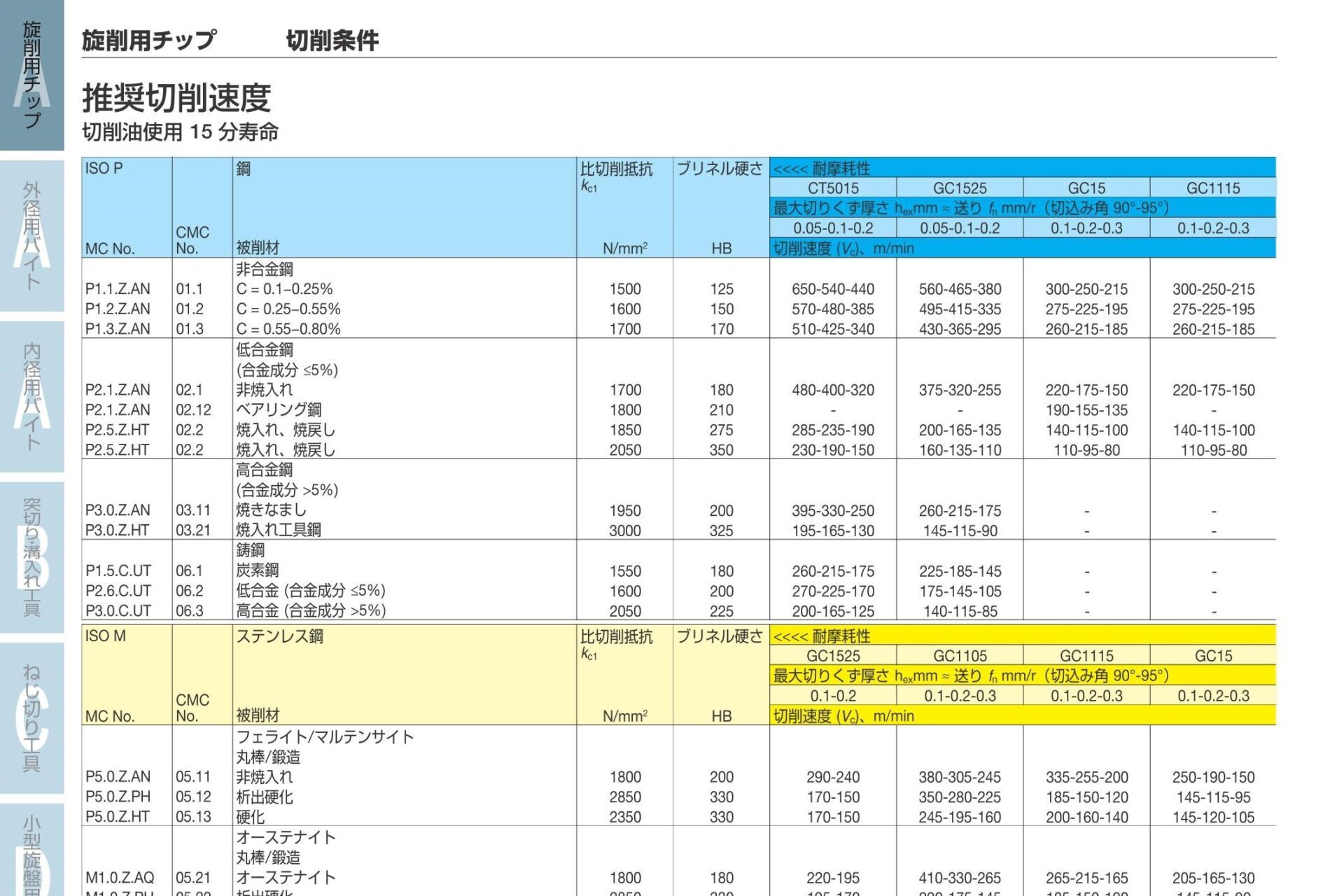Click the 切削条件 header text
This screenshot has height=896, width=1344.
pos(332,41)
